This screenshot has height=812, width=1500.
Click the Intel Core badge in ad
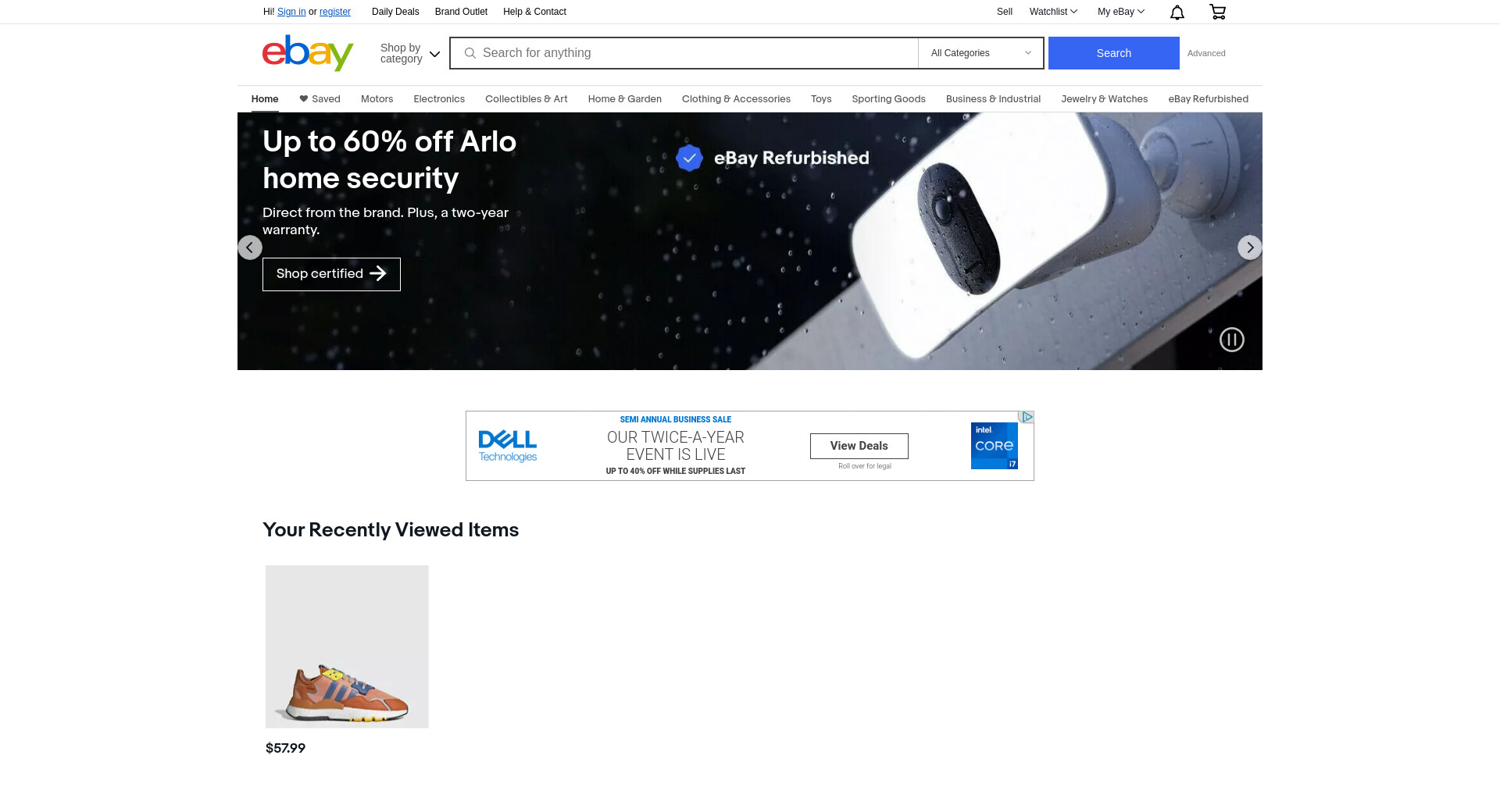click(x=994, y=446)
